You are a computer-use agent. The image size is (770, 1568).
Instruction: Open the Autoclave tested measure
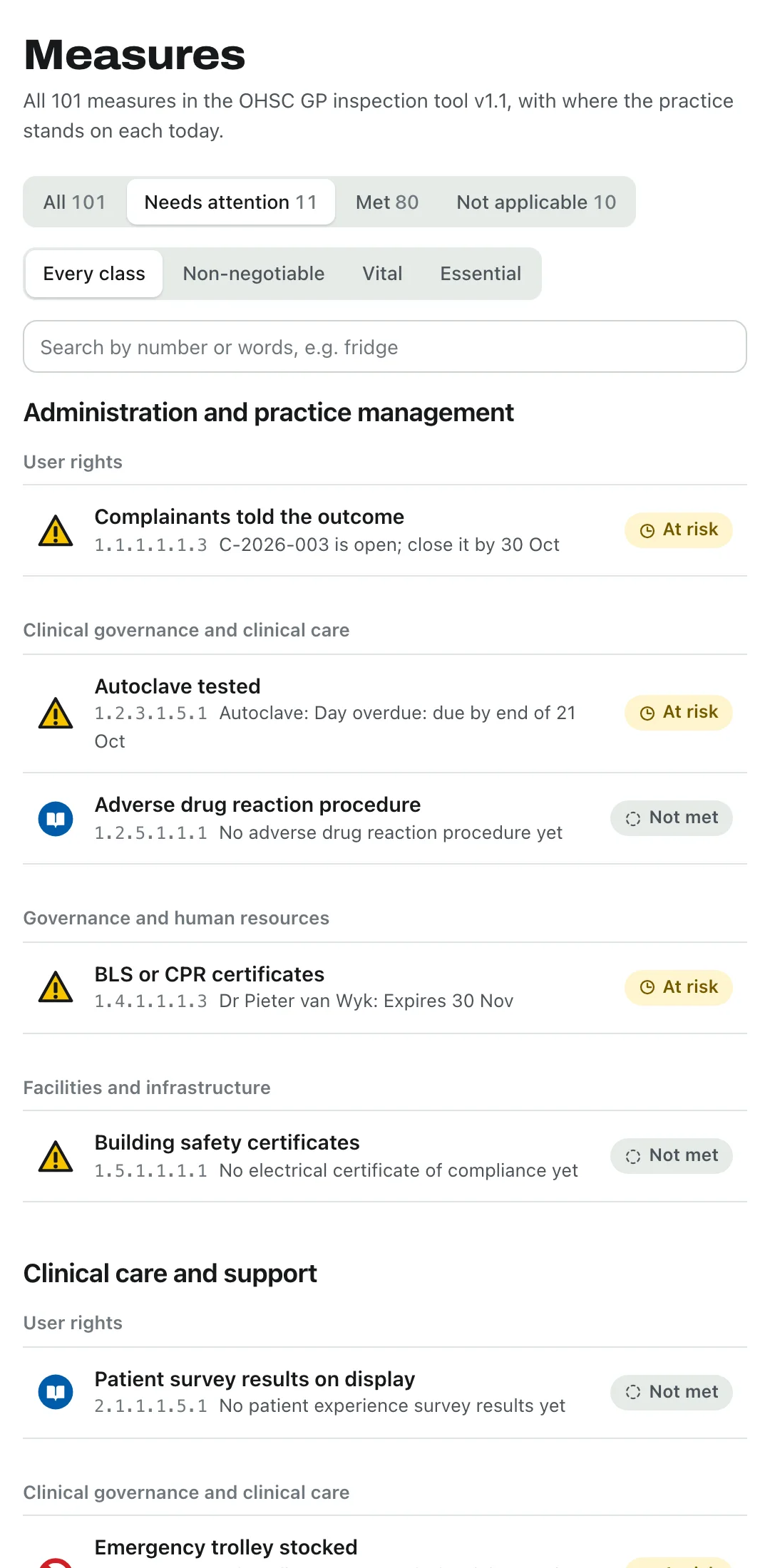(385, 713)
